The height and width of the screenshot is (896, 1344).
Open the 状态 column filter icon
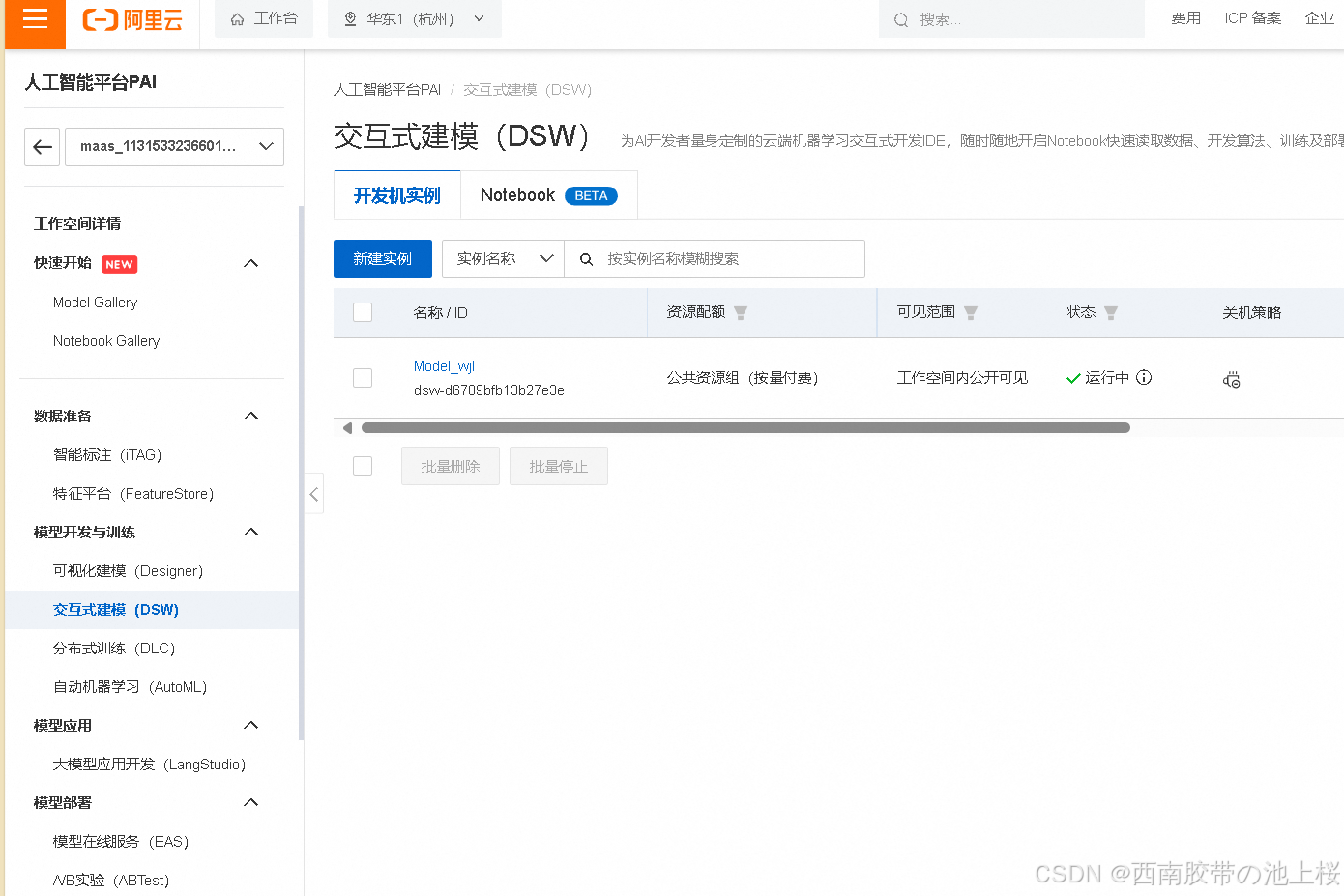click(x=1110, y=312)
